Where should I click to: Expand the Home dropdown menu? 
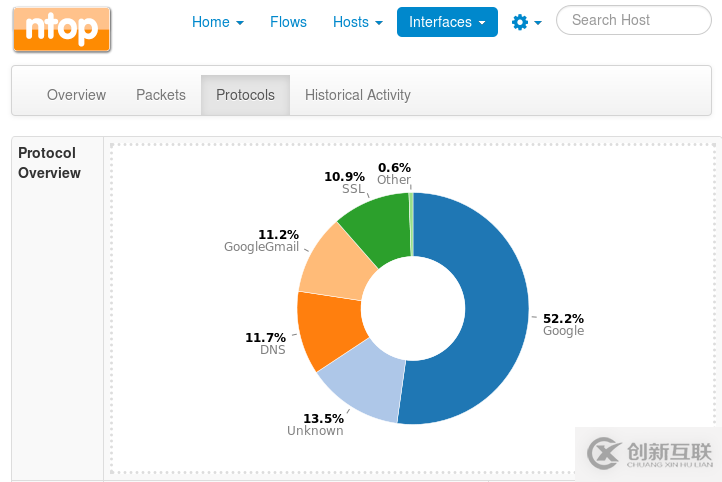point(217,22)
